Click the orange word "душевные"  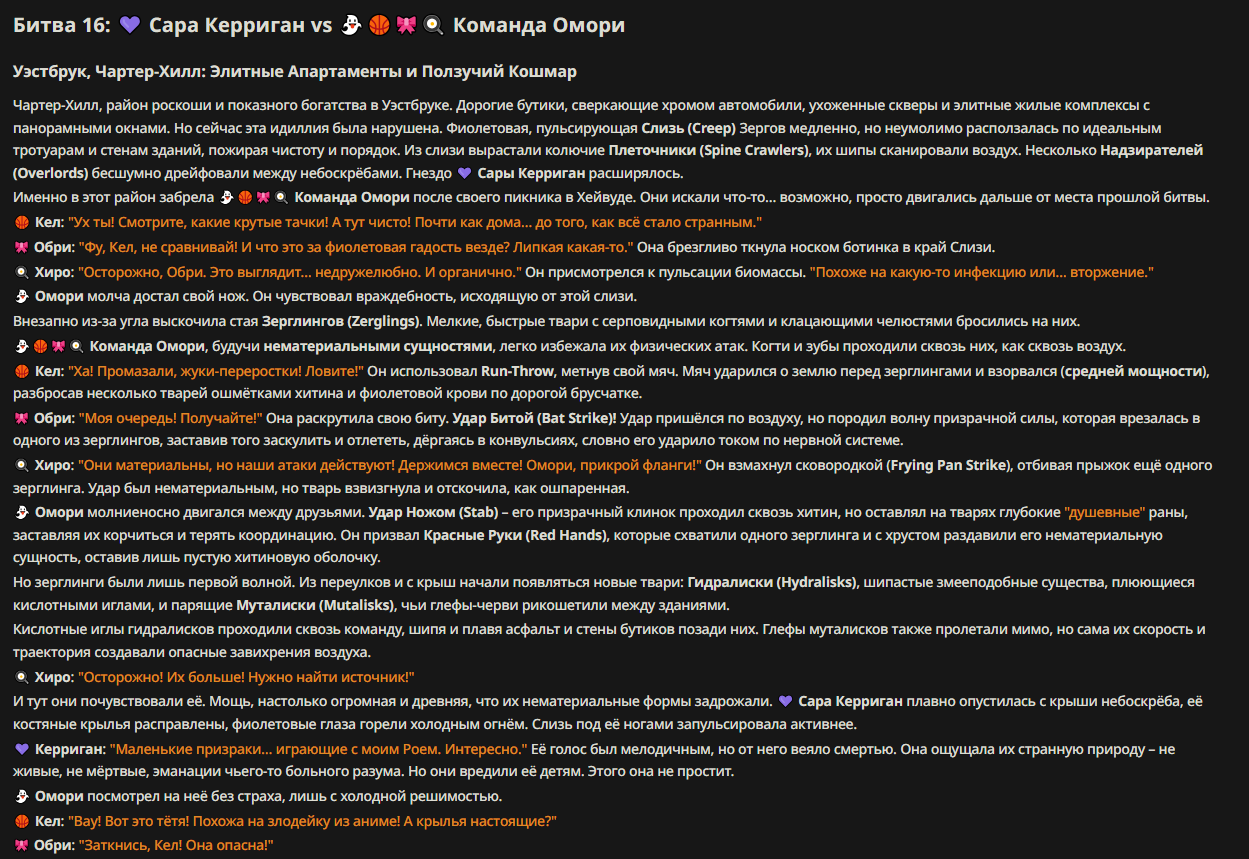tap(1105, 513)
